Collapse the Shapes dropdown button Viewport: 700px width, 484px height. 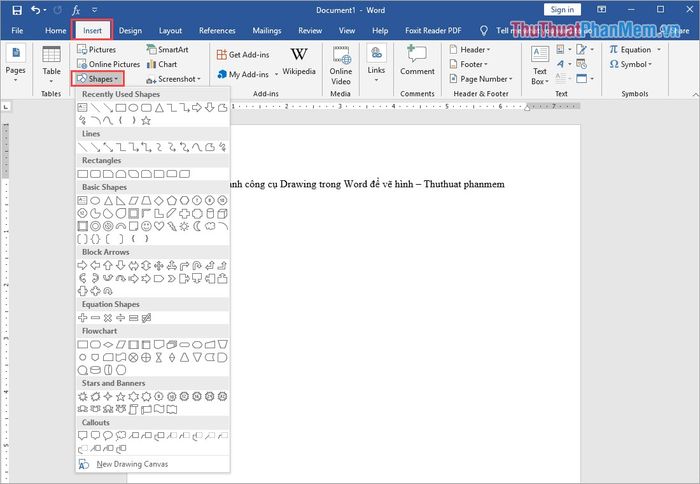(x=100, y=78)
